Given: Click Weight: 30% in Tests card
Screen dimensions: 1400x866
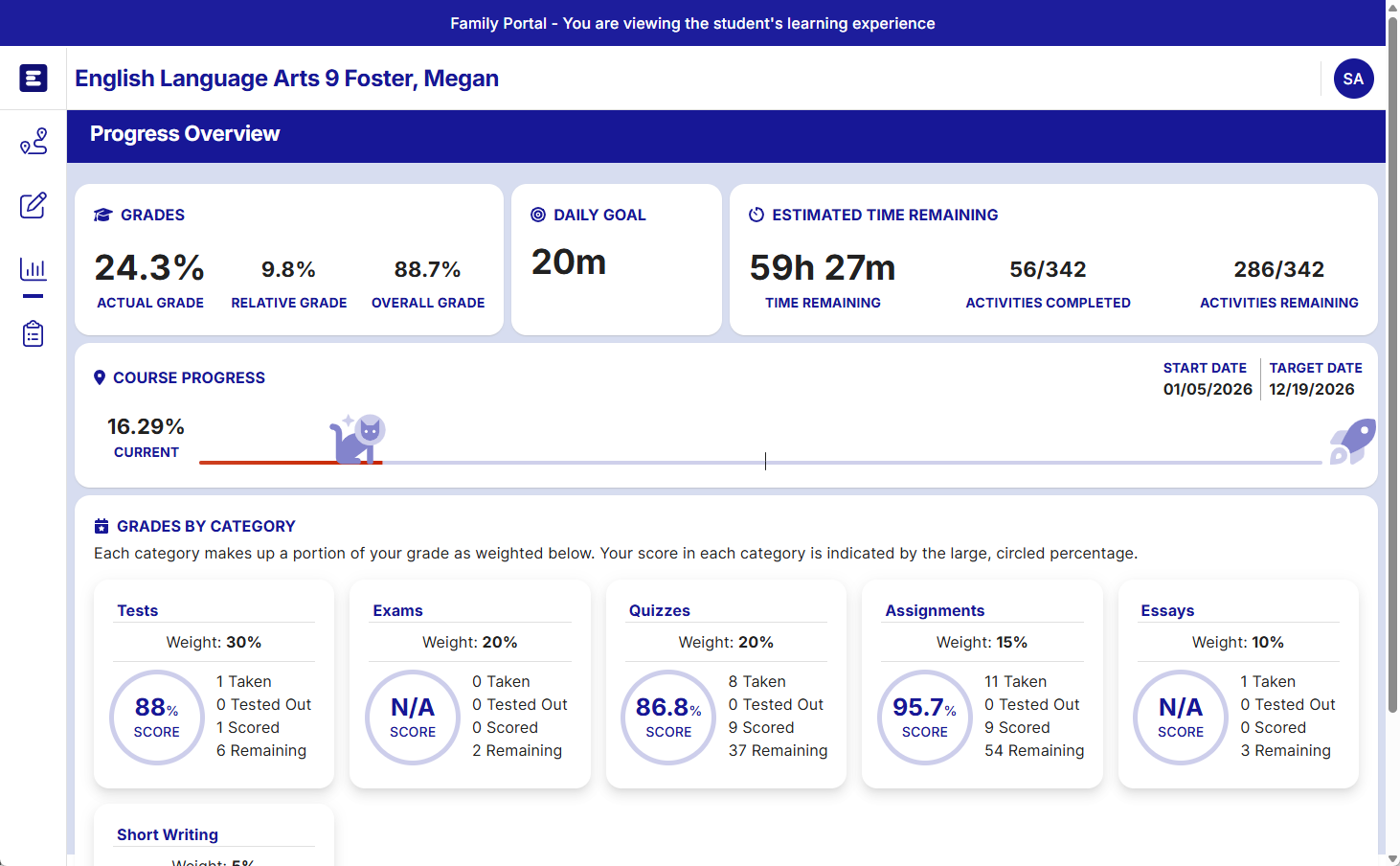Looking at the screenshot, I should point(214,642).
